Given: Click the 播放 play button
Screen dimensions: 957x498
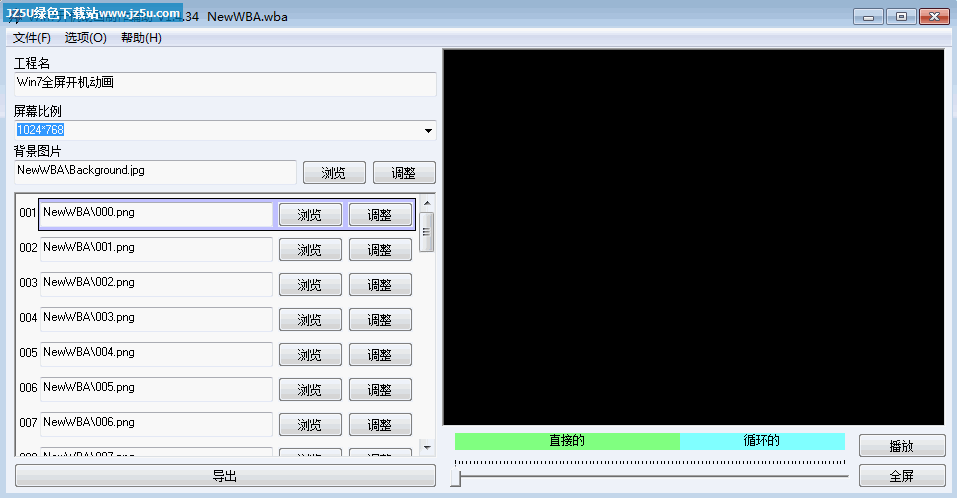Looking at the screenshot, I should (x=902, y=446).
